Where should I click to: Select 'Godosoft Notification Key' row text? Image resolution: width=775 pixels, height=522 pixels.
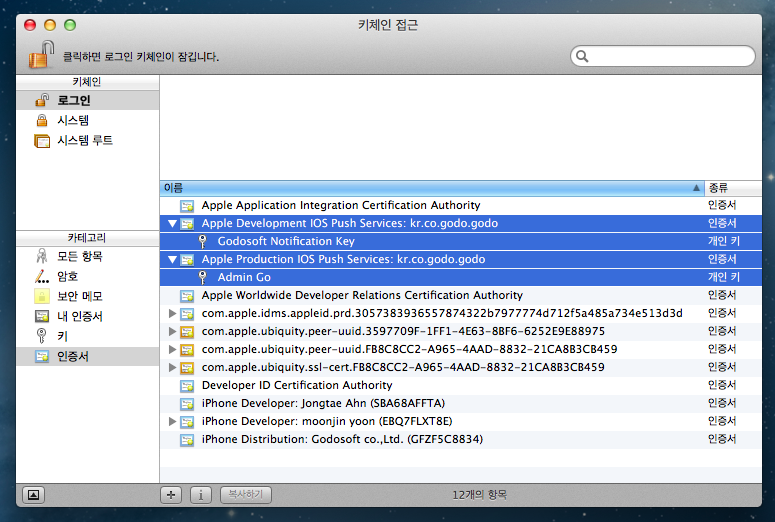[x=286, y=241]
